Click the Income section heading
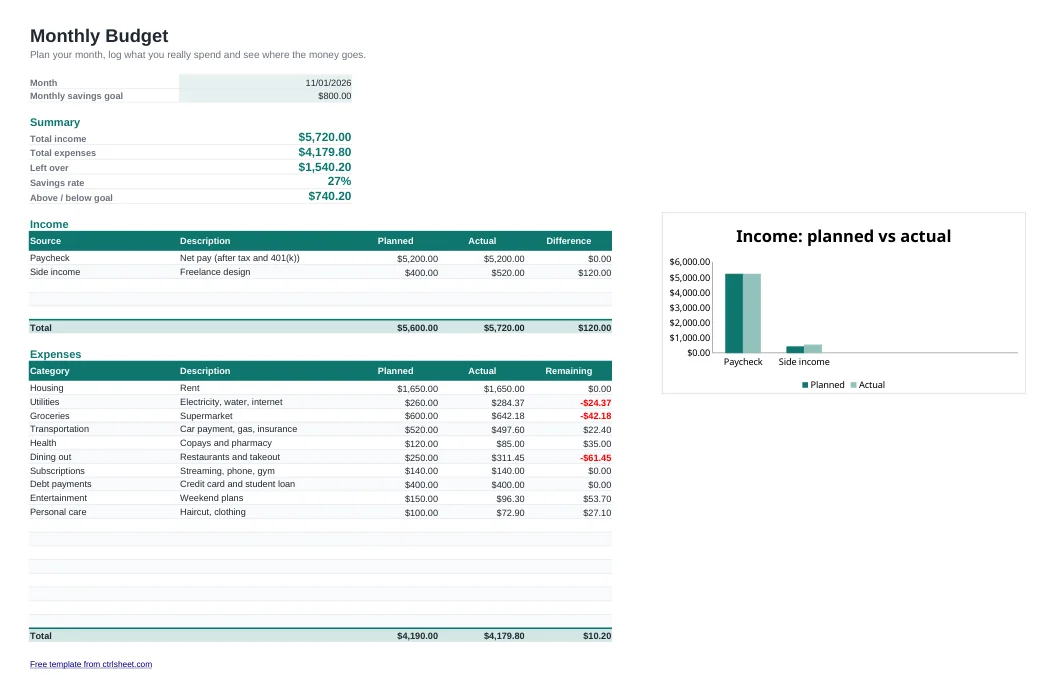 pos(49,224)
